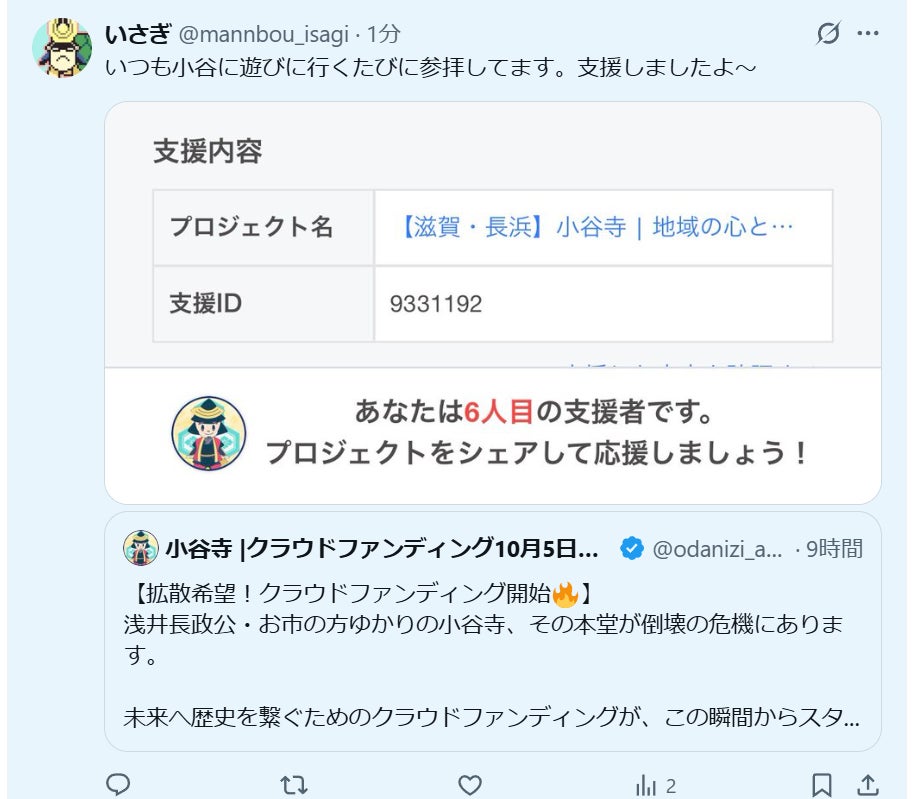The height and width of the screenshot is (799, 912).
Task: Open the three-dot more options menu
Action: [868, 33]
